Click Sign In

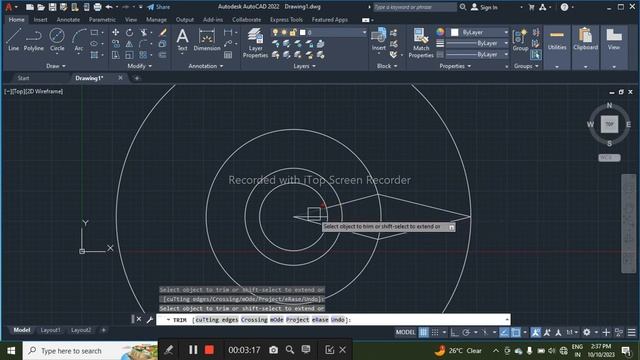484,7
